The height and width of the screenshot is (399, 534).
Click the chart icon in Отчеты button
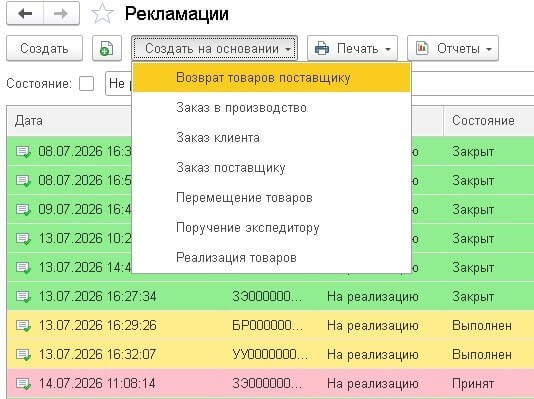coord(422,48)
